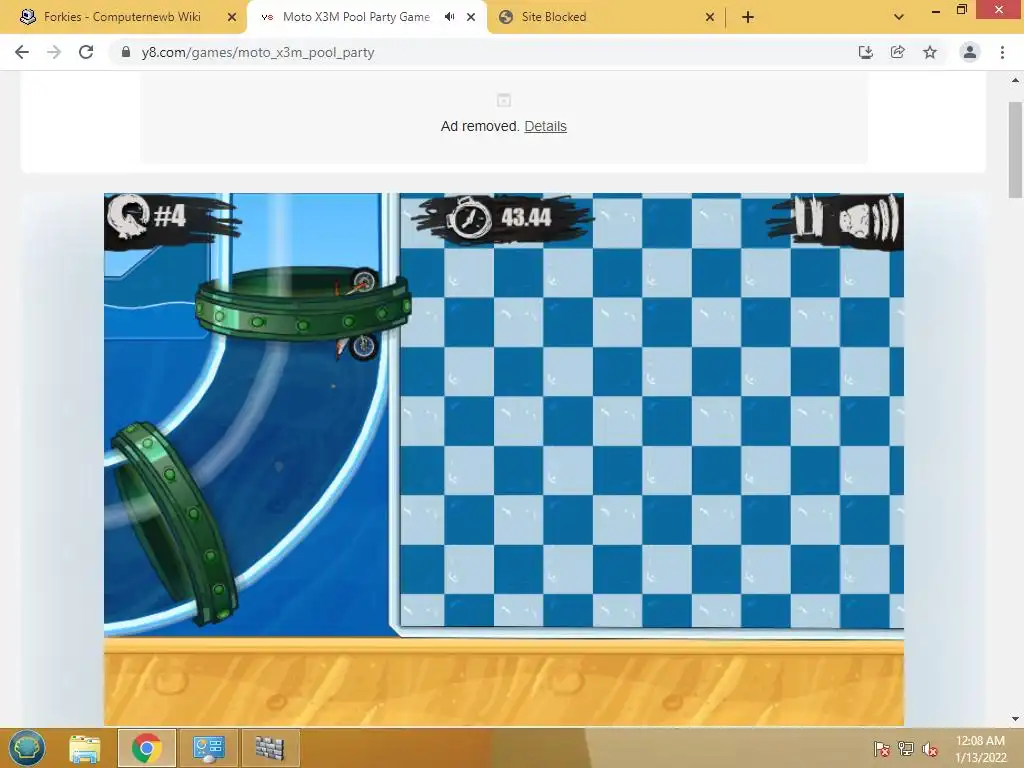This screenshot has width=1024, height=768.
Task: Close the Forkies - Computernewb Wiki tab
Action: 232,17
